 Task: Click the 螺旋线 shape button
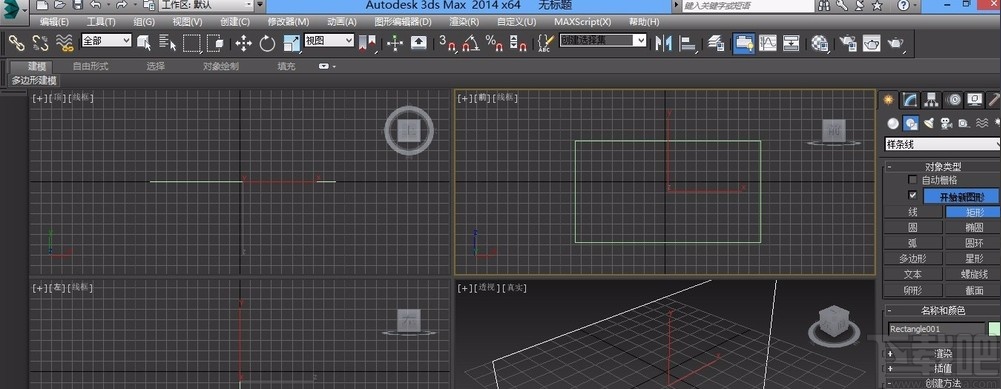(974, 275)
